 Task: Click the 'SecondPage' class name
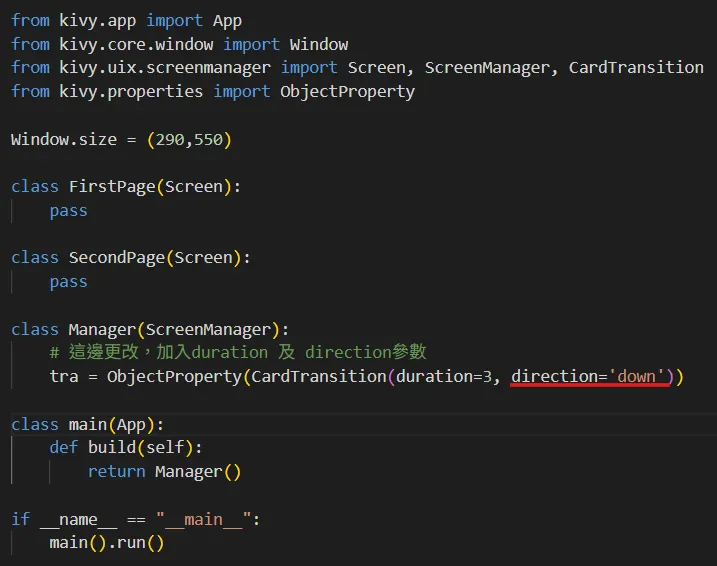pos(117,257)
